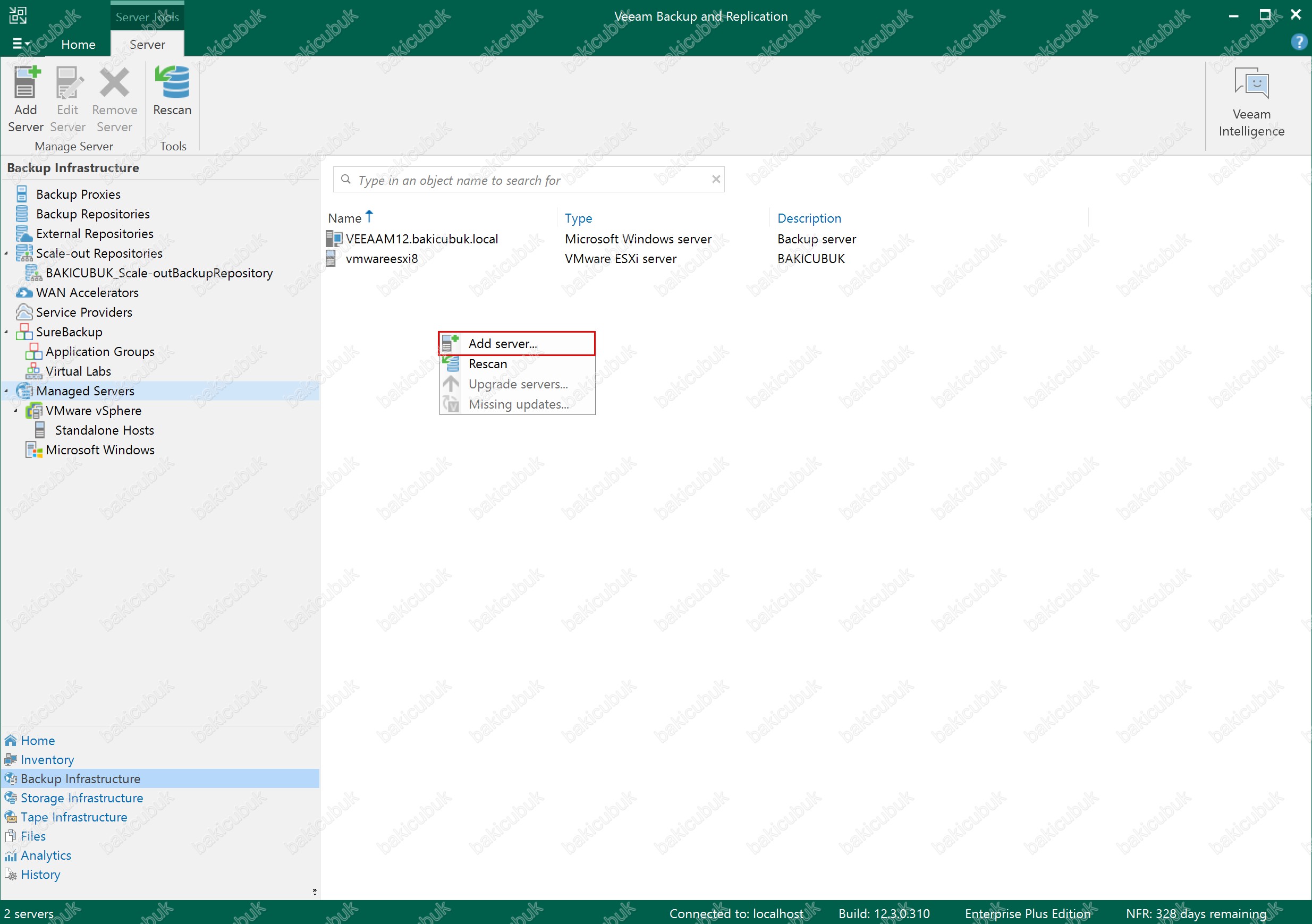Click the Backup server description cell
The width and height of the screenshot is (1312, 924).
coord(817,239)
